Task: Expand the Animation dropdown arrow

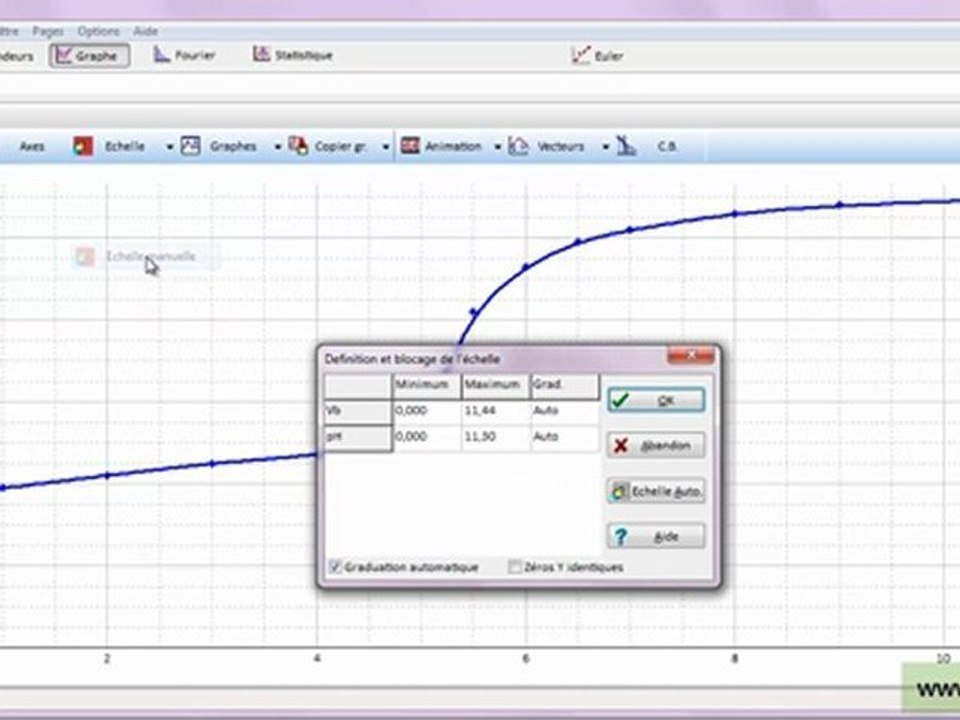Action: [498, 147]
